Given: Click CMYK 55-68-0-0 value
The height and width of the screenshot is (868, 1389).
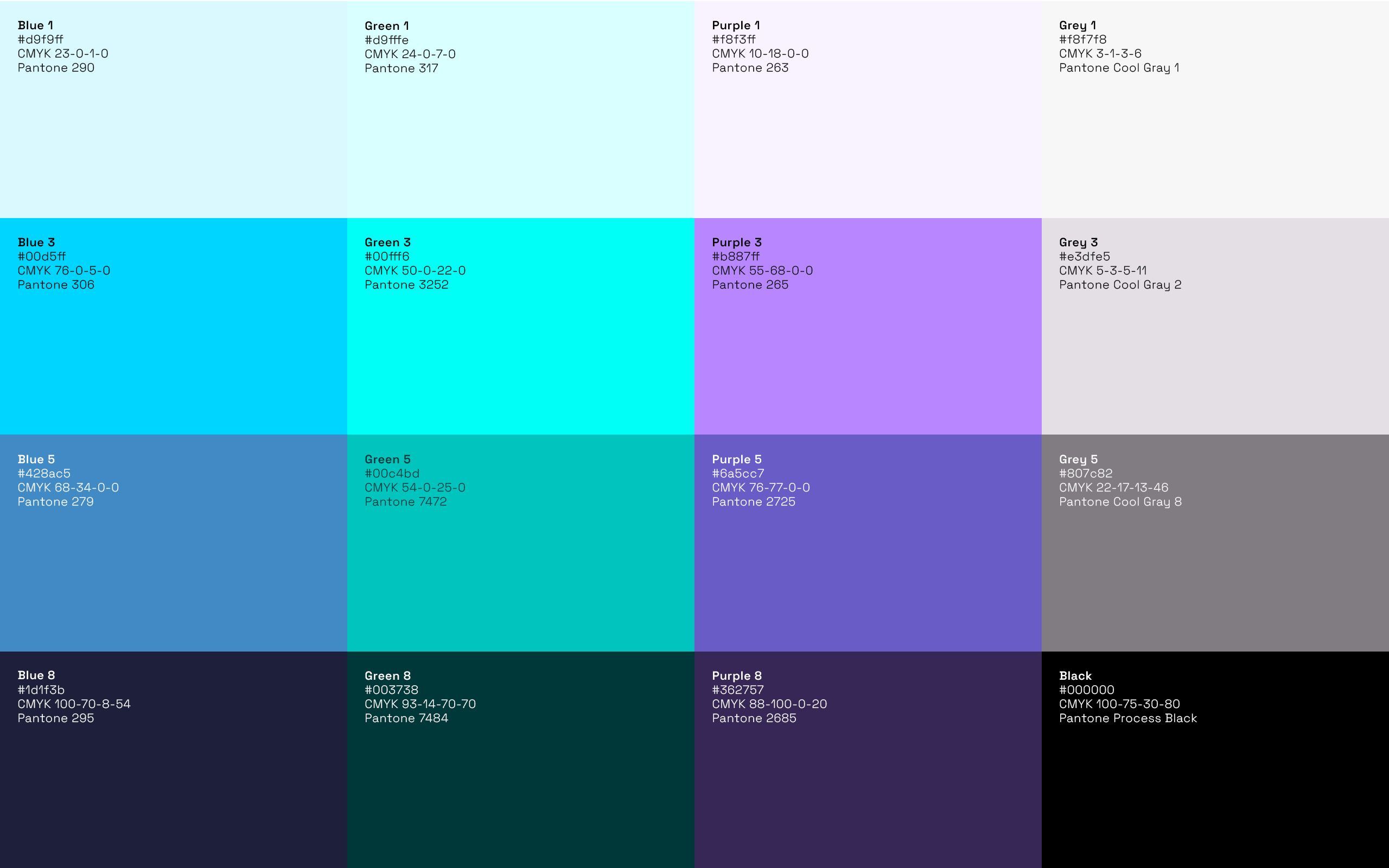Looking at the screenshot, I should click(762, 270).
